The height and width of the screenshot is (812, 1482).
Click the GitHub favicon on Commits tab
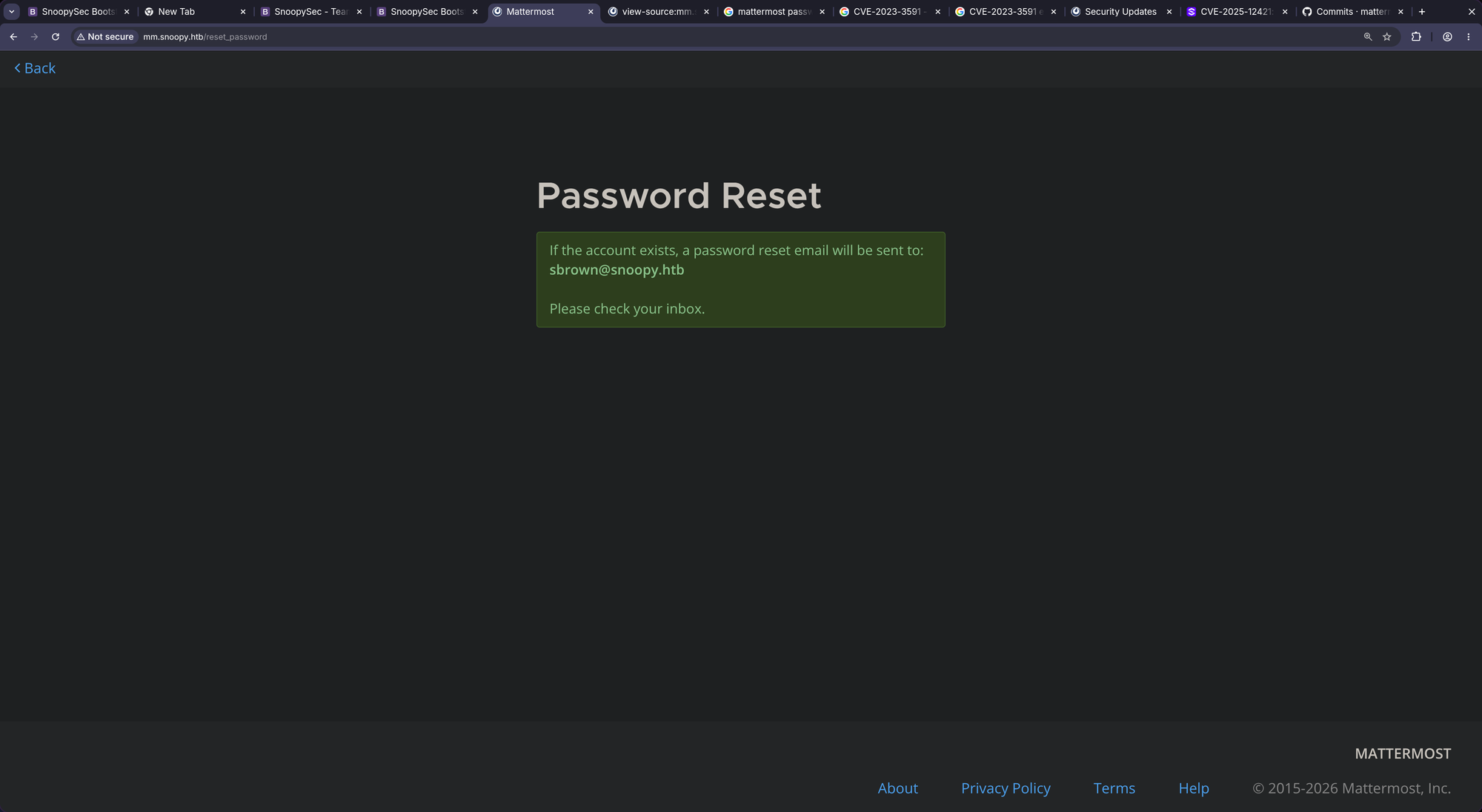pos(1306,12)
